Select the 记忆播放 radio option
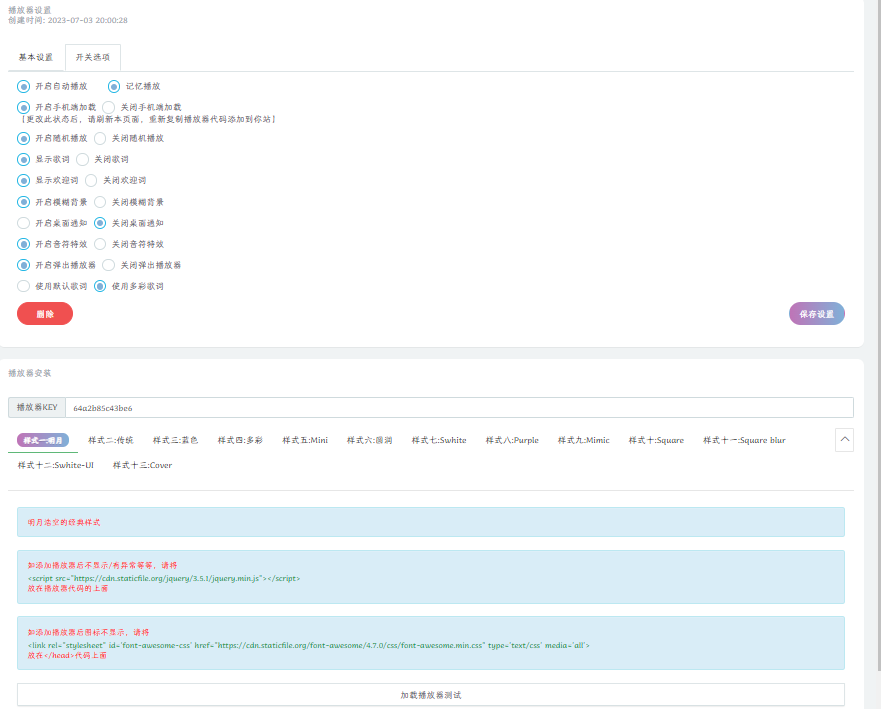The height and width of the screenshot is (709, 881). tap(114, 87)
